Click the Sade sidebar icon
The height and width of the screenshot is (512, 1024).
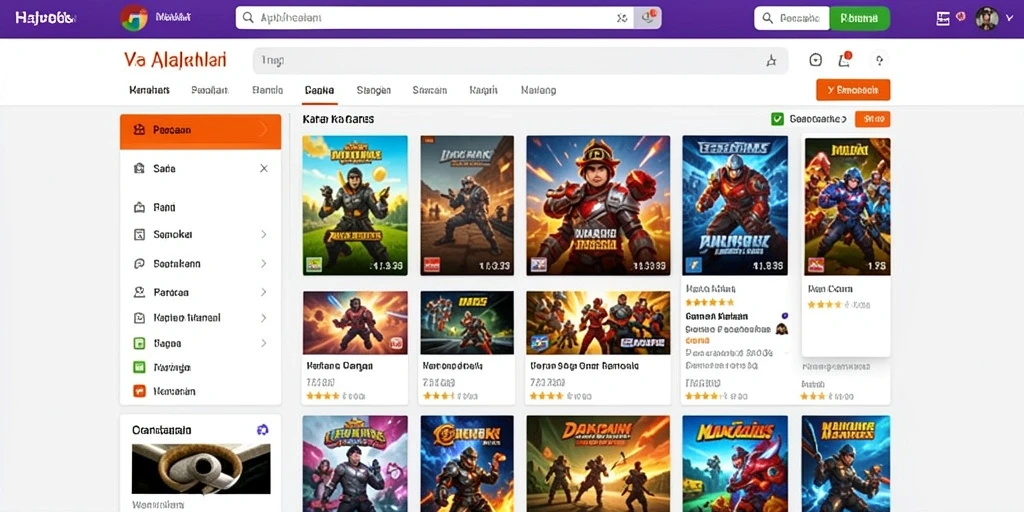(138, 168)
